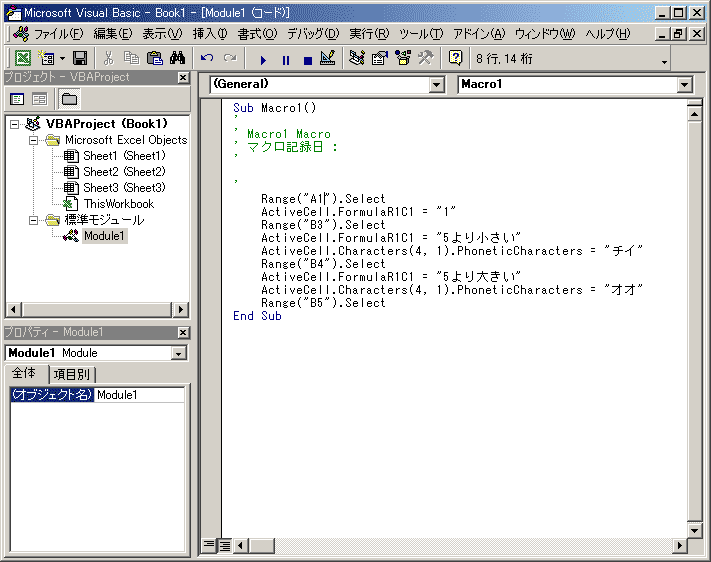This screenshot has width=711, height=562.
Task: Collapse the Microsoft Excel Objects folder
Action: pyautogui.click(x=33, y=141)
